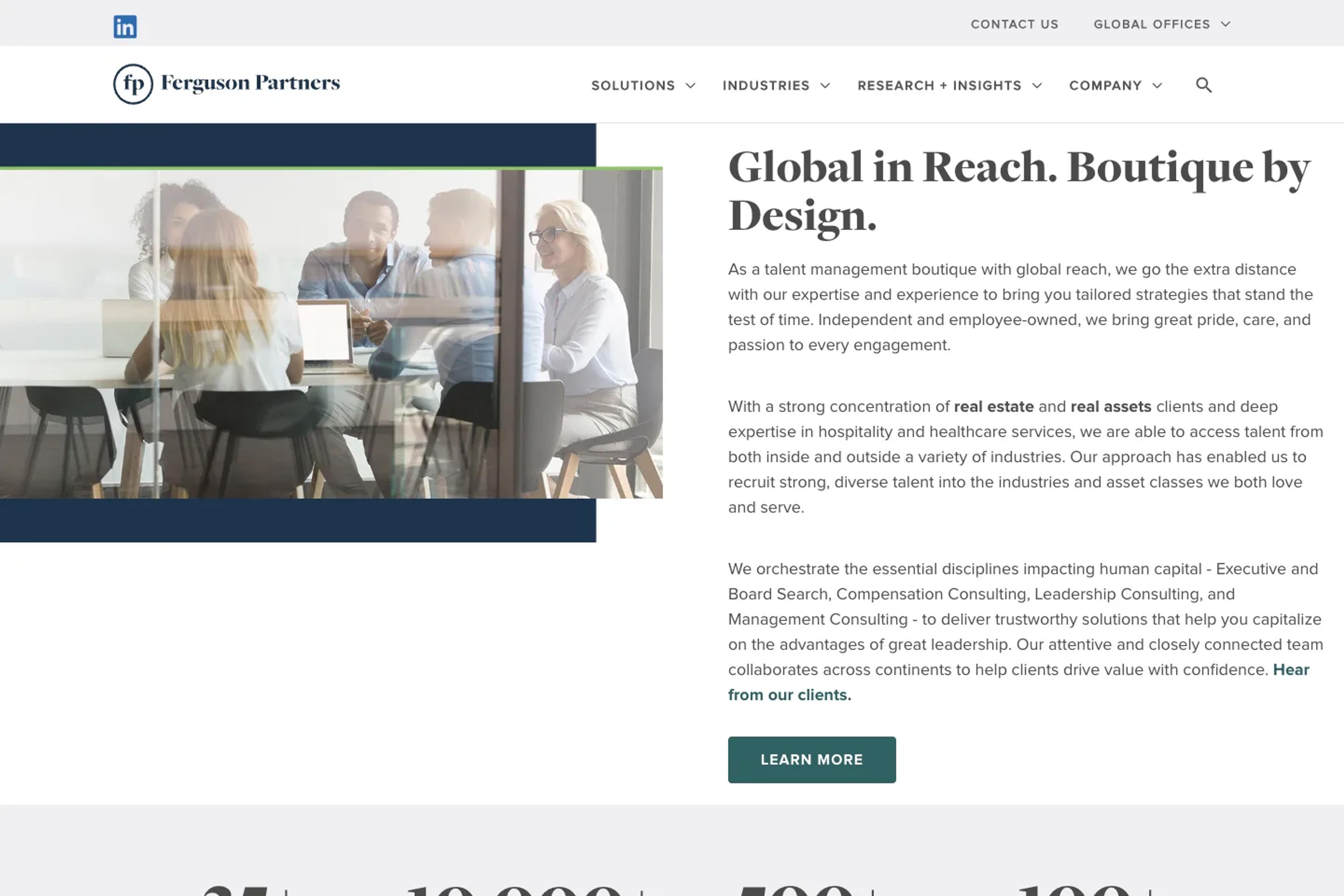Expand the Company menu chevron
This screenshot has height=896, width=1344.
point(1157,86)
